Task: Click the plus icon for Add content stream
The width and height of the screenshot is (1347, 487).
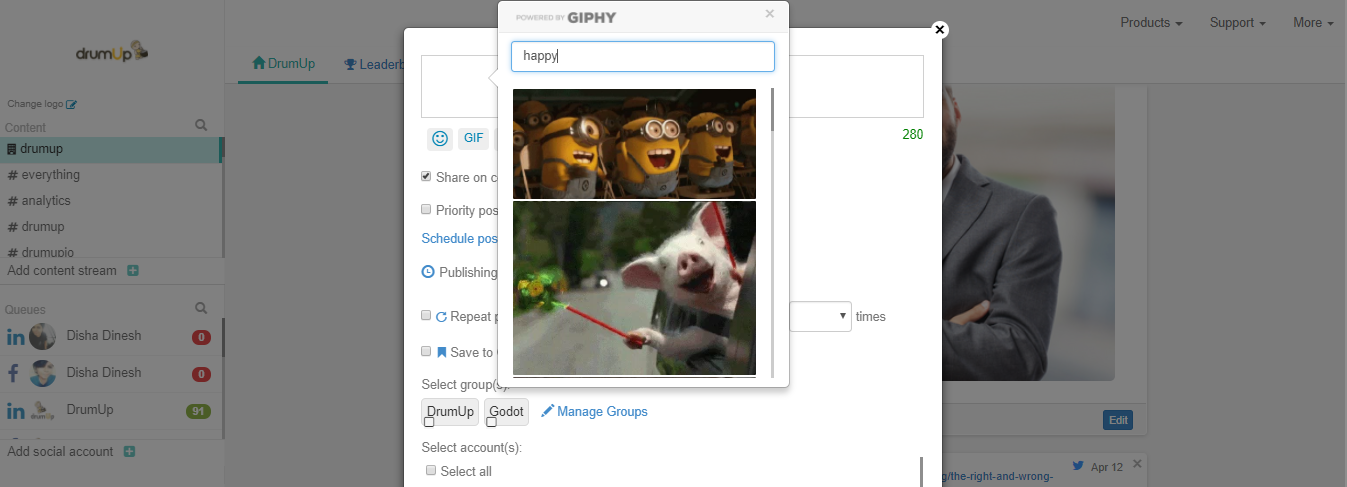Action: click(133, 271)
